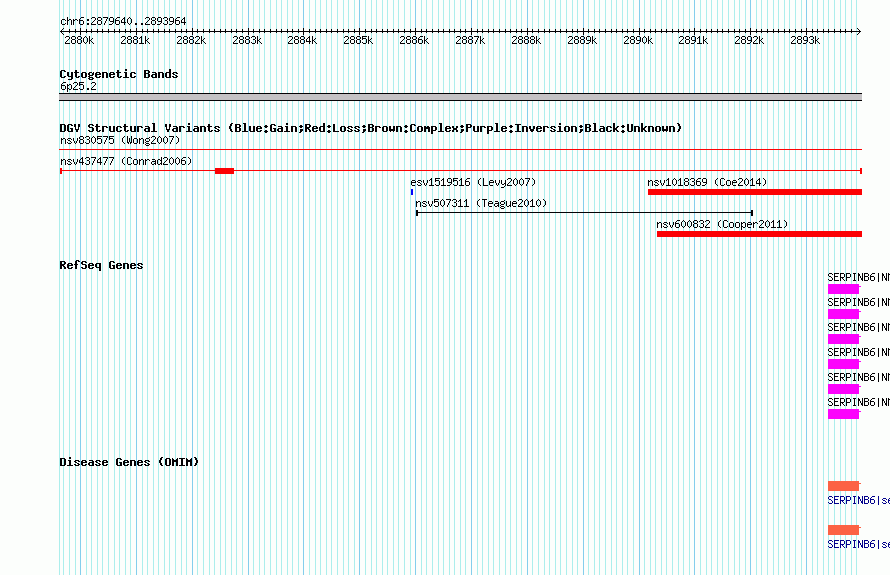Click the thin red nsv830575 variant line
The width and height of the screenshot is (890, 575).
coord(460,150)
